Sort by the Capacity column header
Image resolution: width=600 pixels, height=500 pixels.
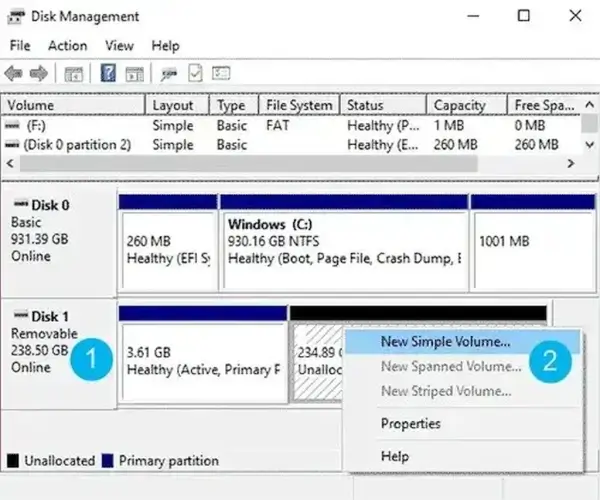point(467,105)
